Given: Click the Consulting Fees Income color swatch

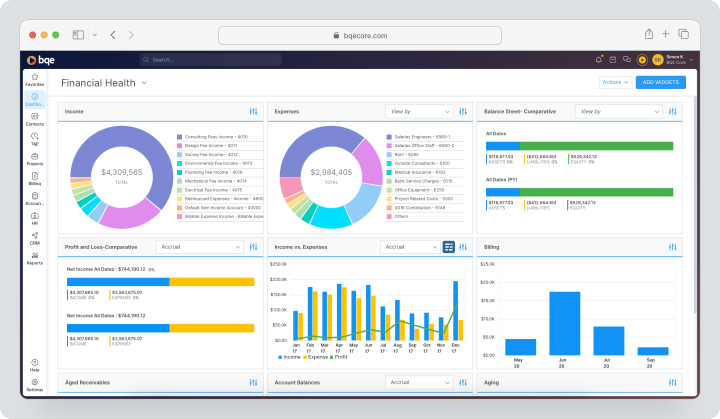Looking at the screenshot, I should (180, 137).
